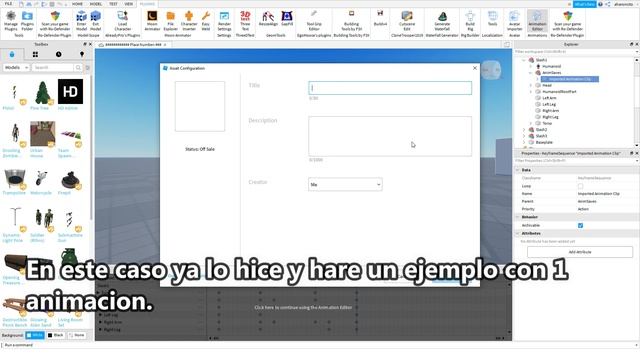Select HumanoidRootPart in the Explorer tree
The height and width of the screenshot is (360, 640).
pos(559,92)
